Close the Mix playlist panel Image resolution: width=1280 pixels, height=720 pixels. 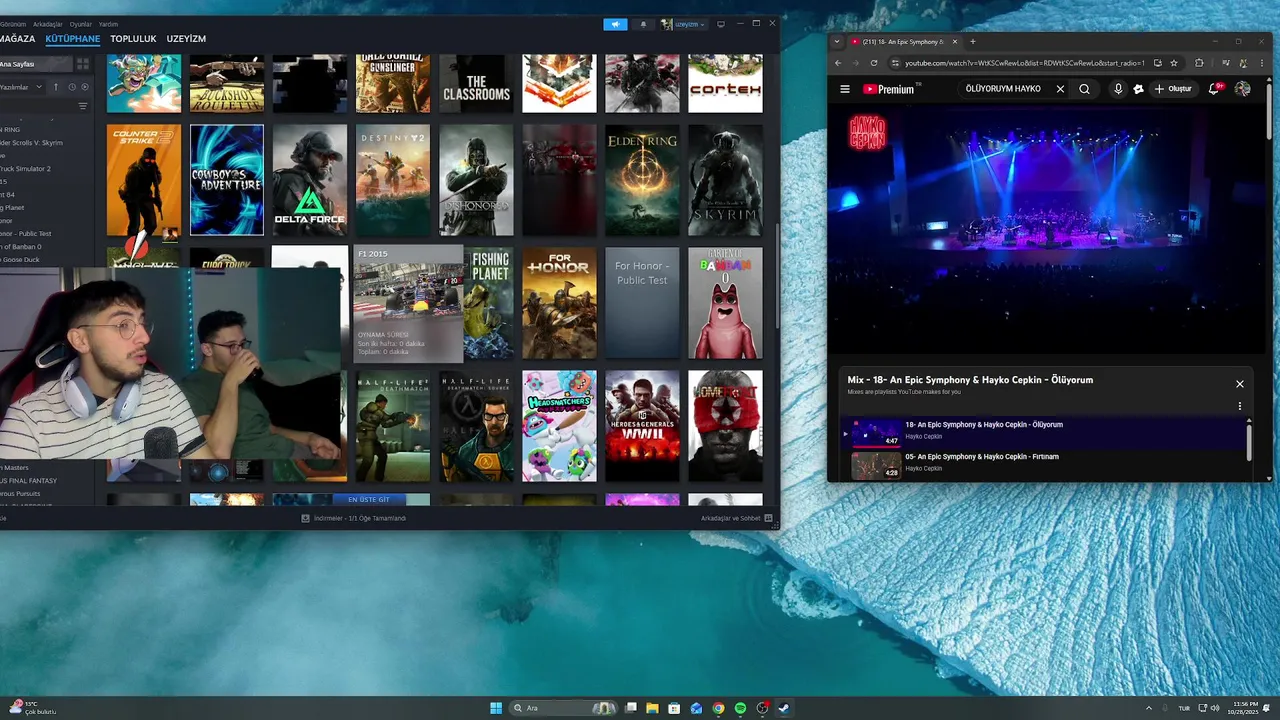click(1240, 384)
